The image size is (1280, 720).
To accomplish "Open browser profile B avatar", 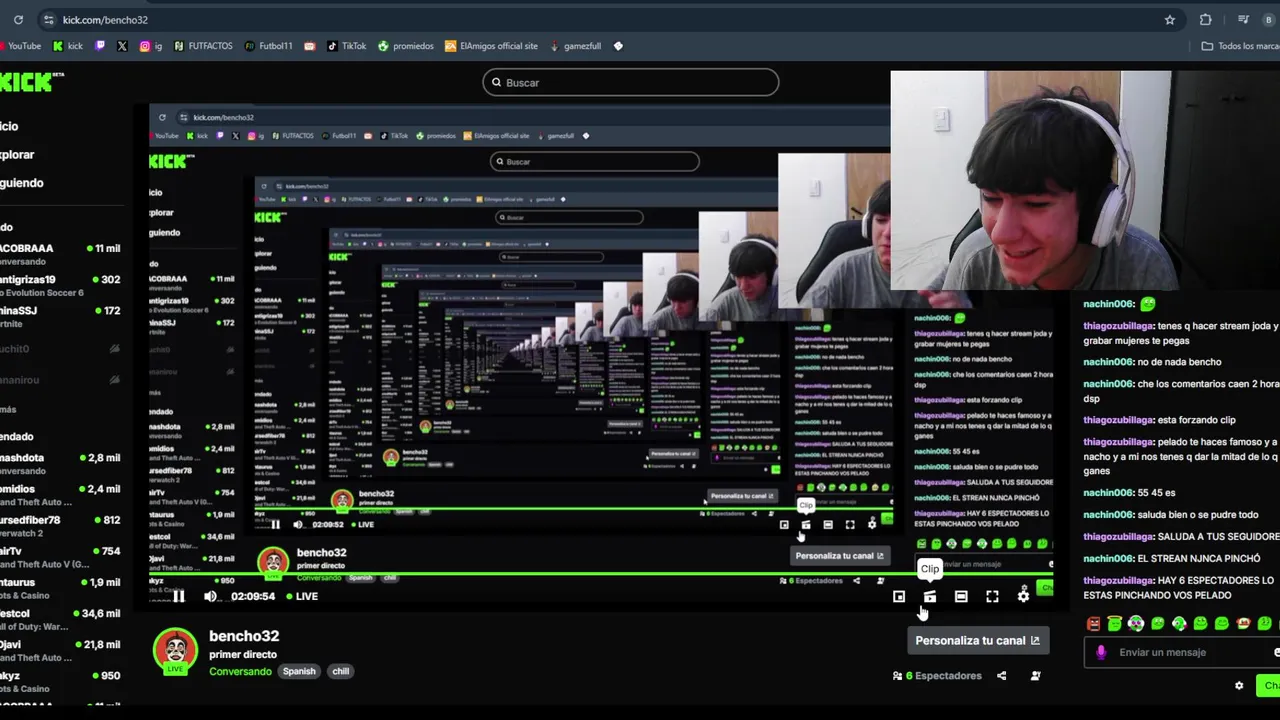I will [1269, 20].
